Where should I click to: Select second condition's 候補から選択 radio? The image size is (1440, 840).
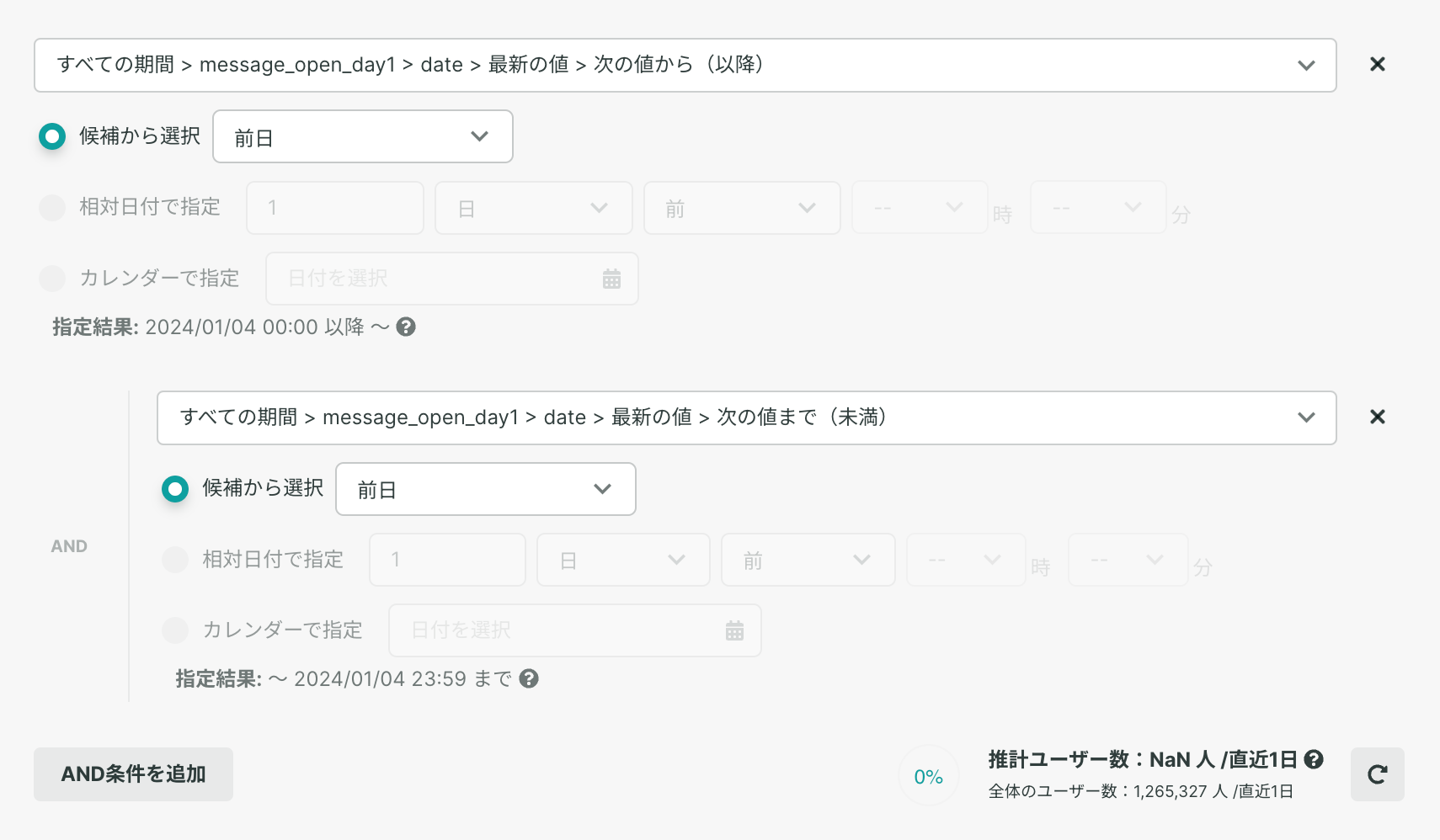175,488
